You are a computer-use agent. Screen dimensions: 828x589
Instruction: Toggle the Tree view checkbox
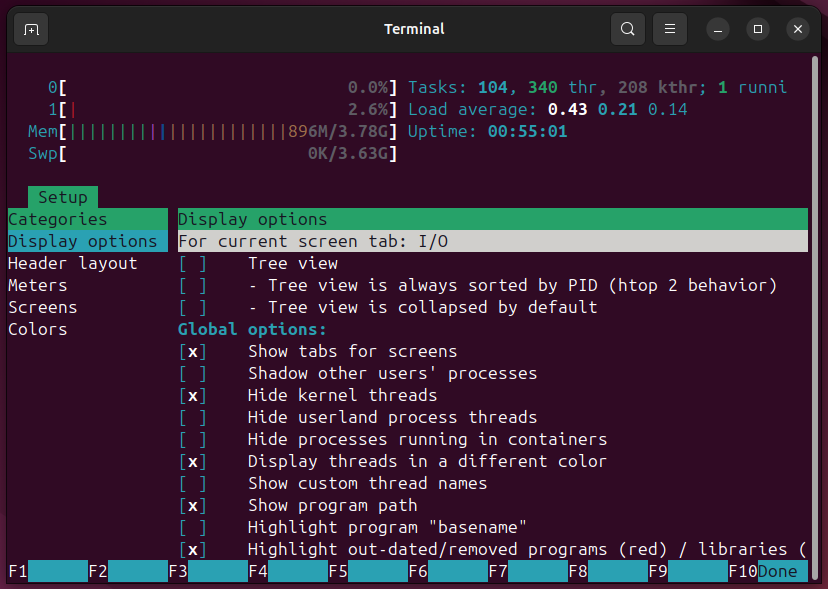click(x=193, y=263)
